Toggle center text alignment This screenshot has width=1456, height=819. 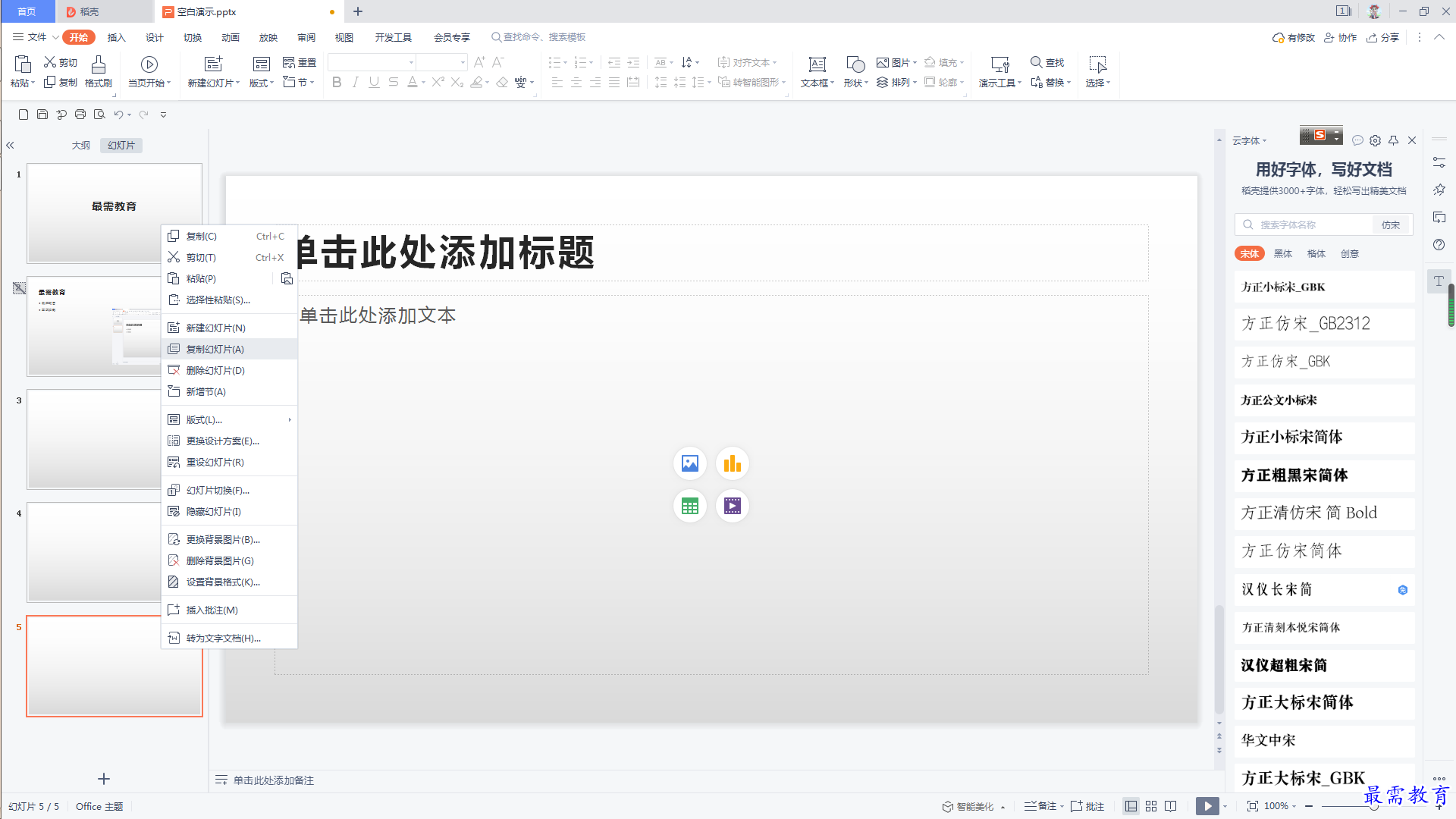tap(576, 82)
